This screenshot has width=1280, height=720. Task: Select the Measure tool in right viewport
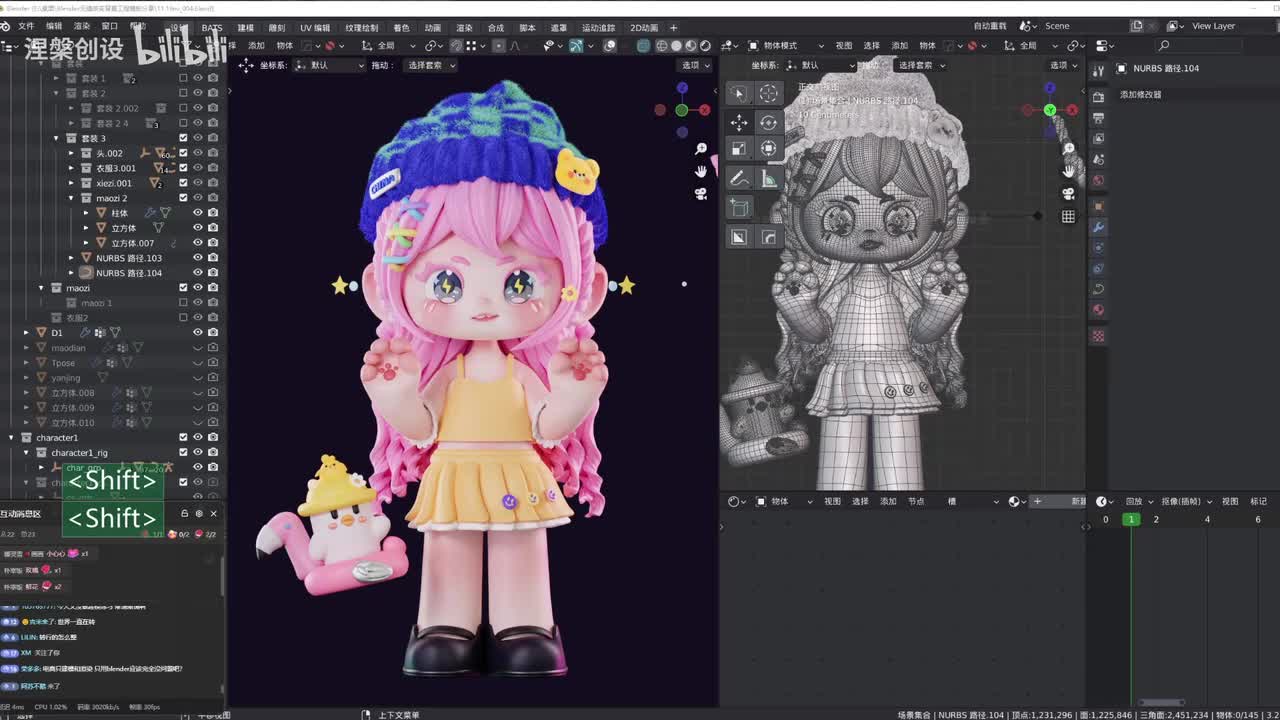768,178
